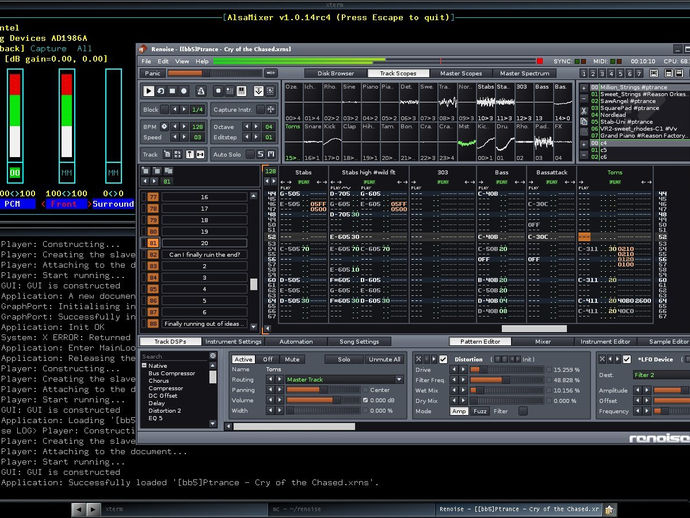Viewport: 690px width, 518px height.
Task: Toggle the Auto Solo checkbox
Action: point(249,154)
